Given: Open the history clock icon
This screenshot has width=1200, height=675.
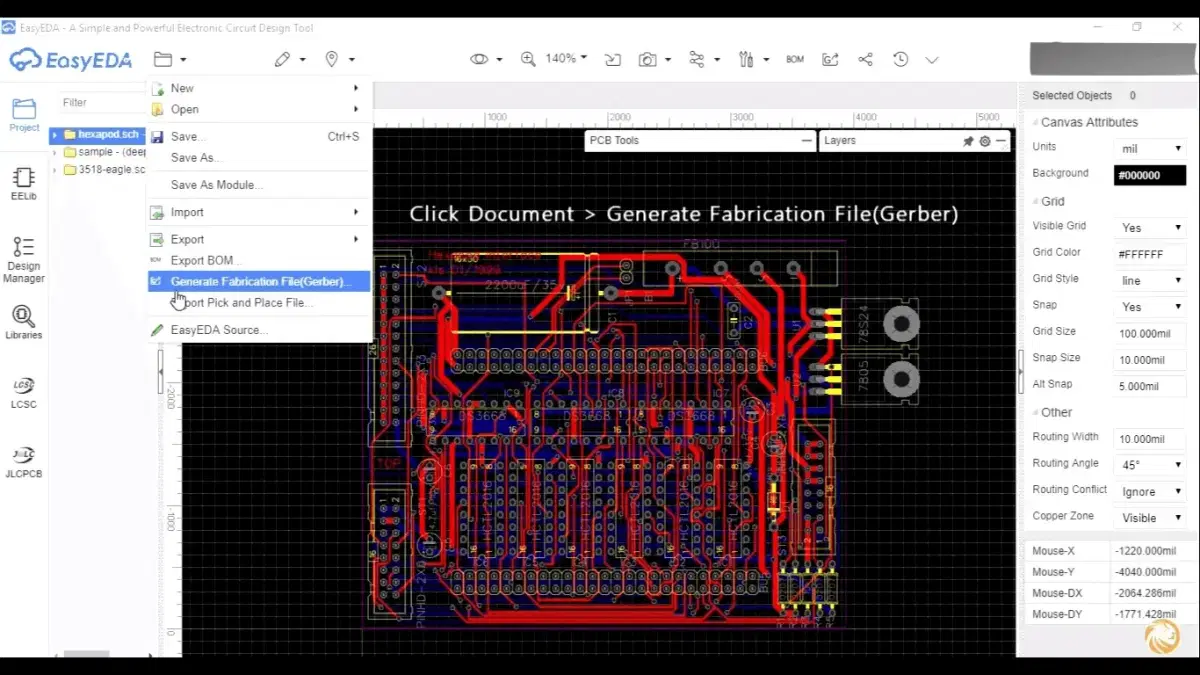Looking at the screenshot, I should (x=900, y=60).
